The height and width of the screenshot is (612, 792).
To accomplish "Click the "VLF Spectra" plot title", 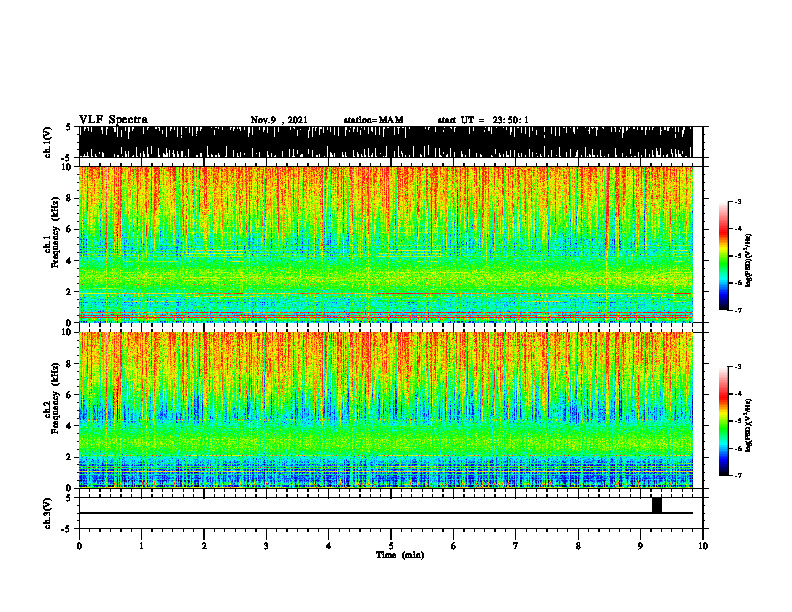I will (x=113, y=120).
